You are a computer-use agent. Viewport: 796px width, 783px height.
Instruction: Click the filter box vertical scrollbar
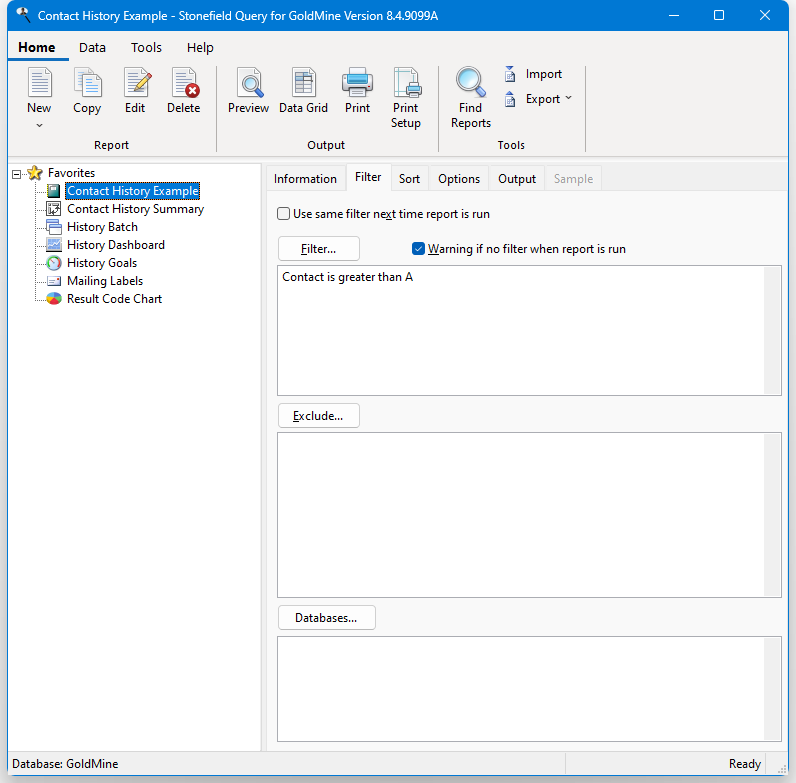tap(772, 330)
